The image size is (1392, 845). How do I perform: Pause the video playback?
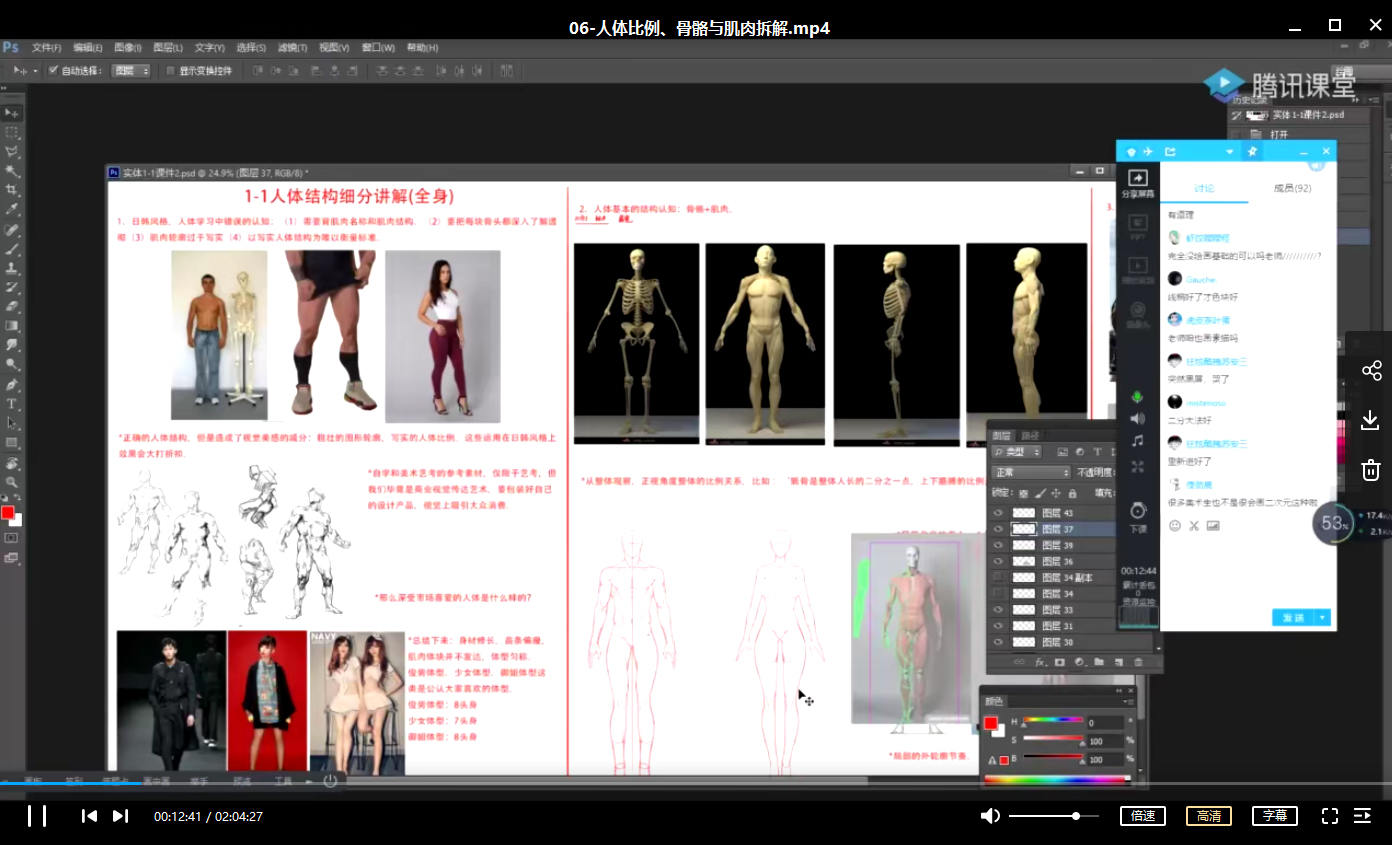tap(37, 816)
